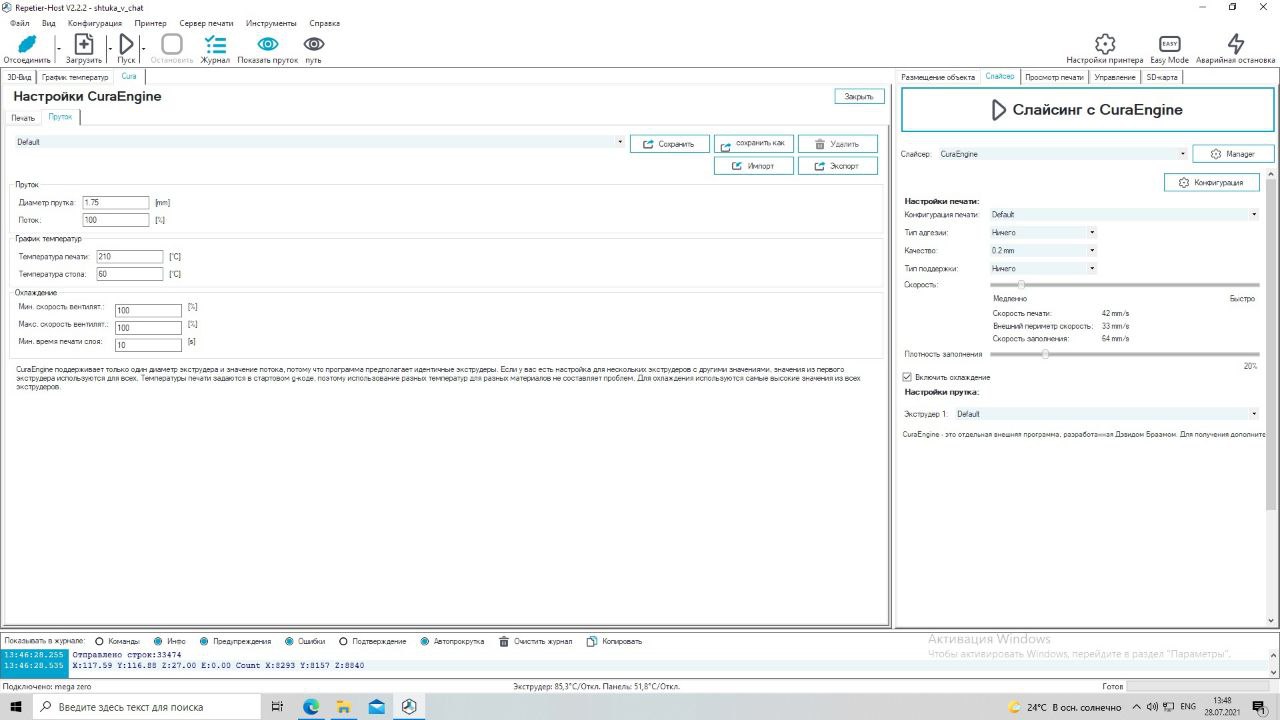Click the Загрузить file-load icon
Viewport: 1280px width, 720px height.
click(84, 44)
